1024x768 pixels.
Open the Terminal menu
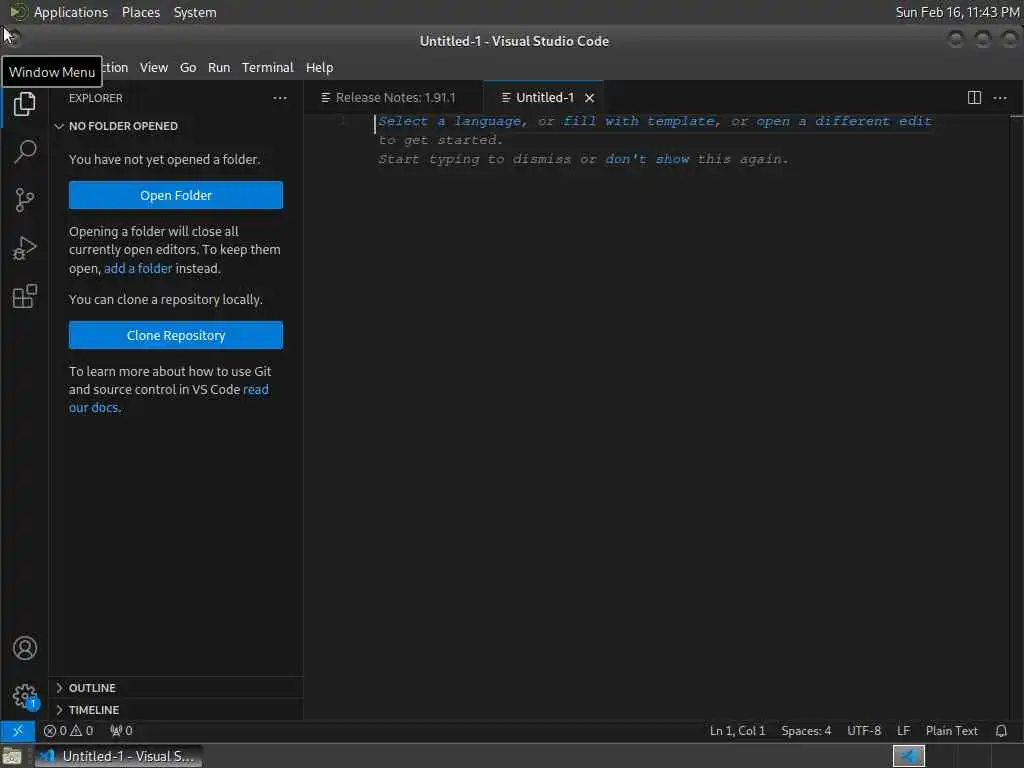pos(268,67)
